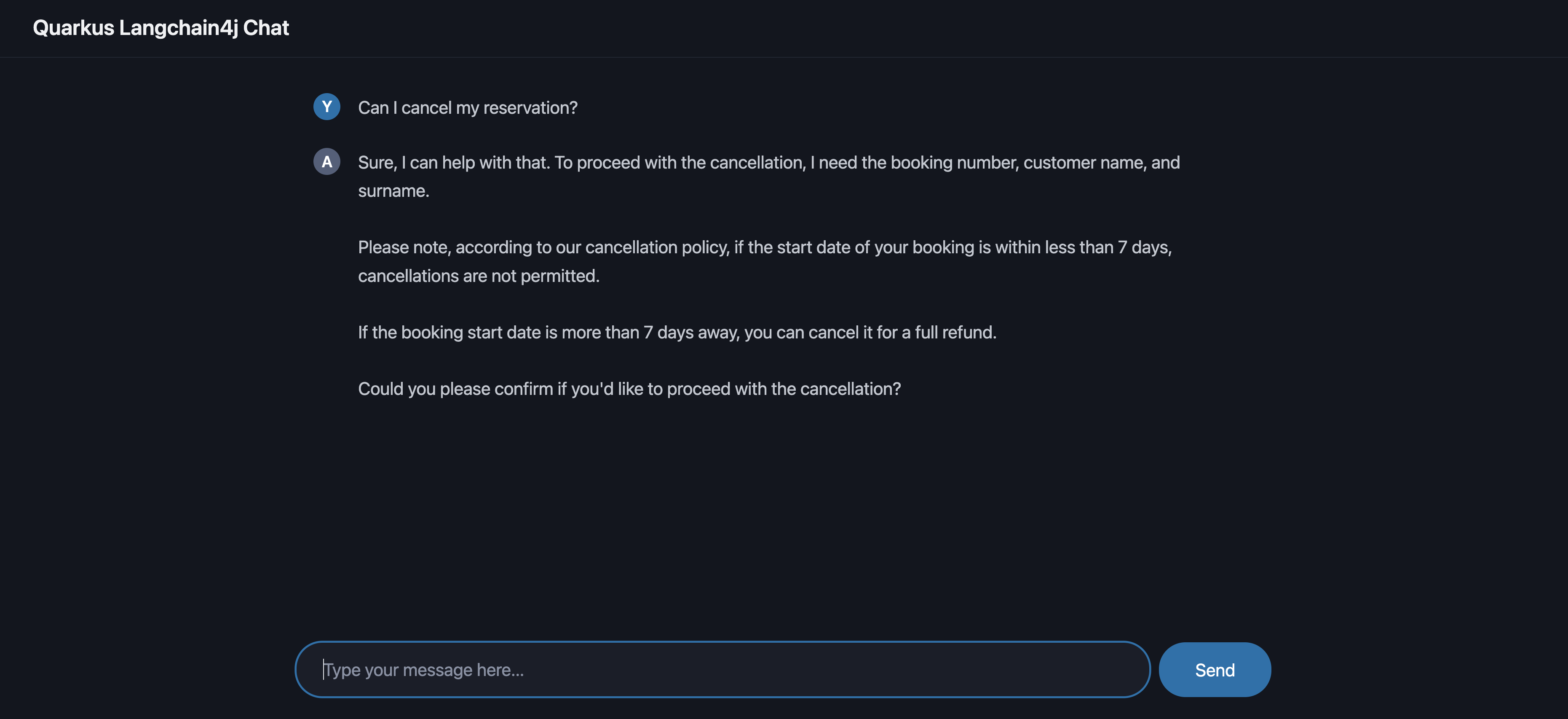Click the words "To proceed with the cancellation"
Image resolution: width=1568 pixels, height=719 pixels.
(x=679, y=163)
